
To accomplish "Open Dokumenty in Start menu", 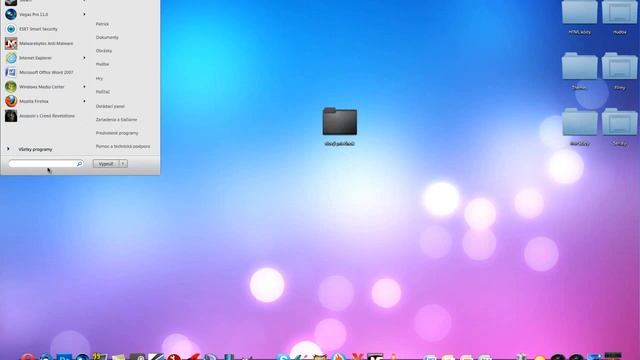I will point(107,37).
